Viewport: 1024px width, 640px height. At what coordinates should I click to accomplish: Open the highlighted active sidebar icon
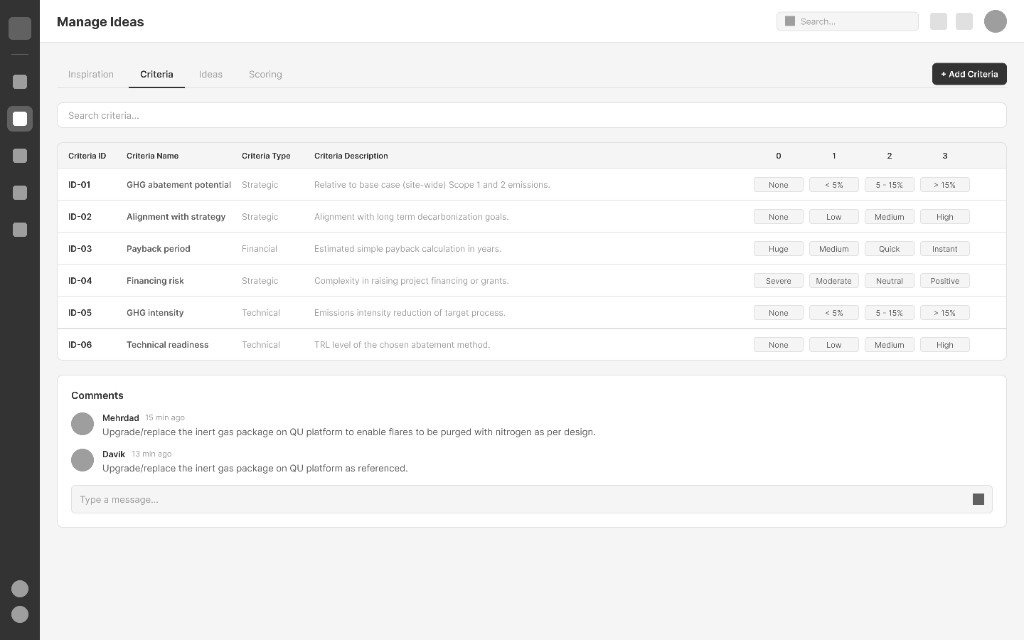(20, 119)
